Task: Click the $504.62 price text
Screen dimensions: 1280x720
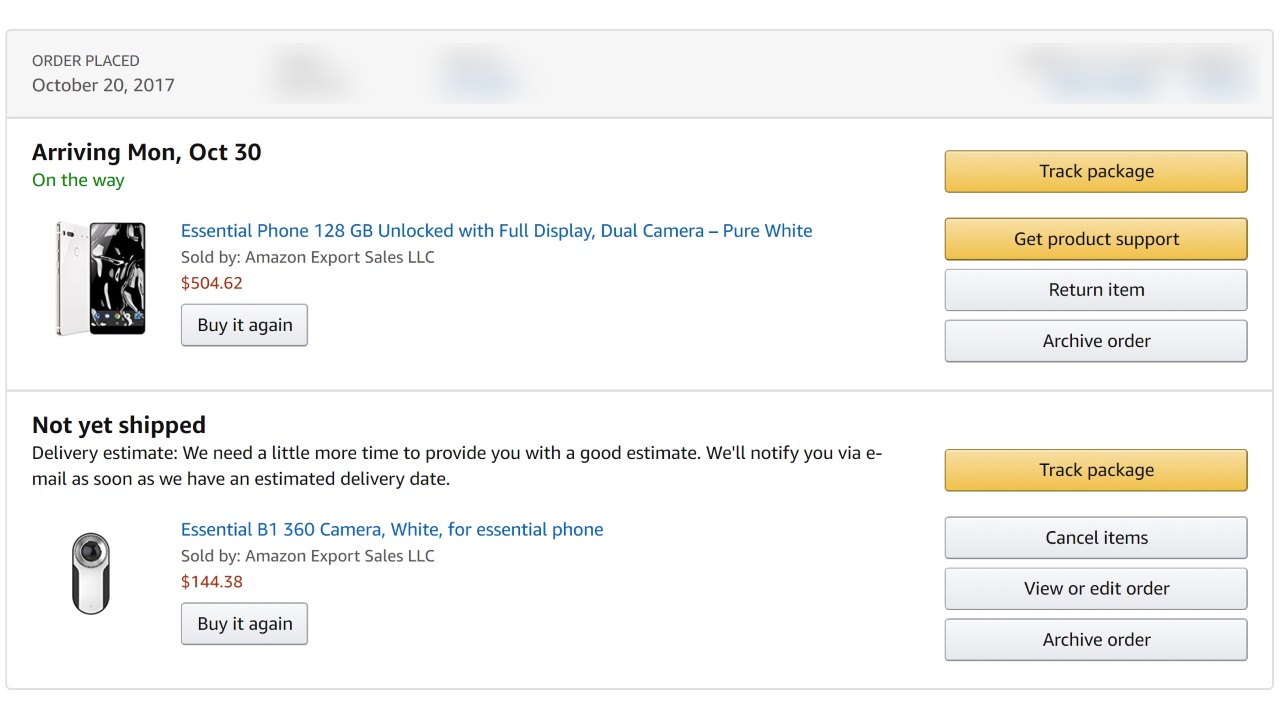Action: 212,283
